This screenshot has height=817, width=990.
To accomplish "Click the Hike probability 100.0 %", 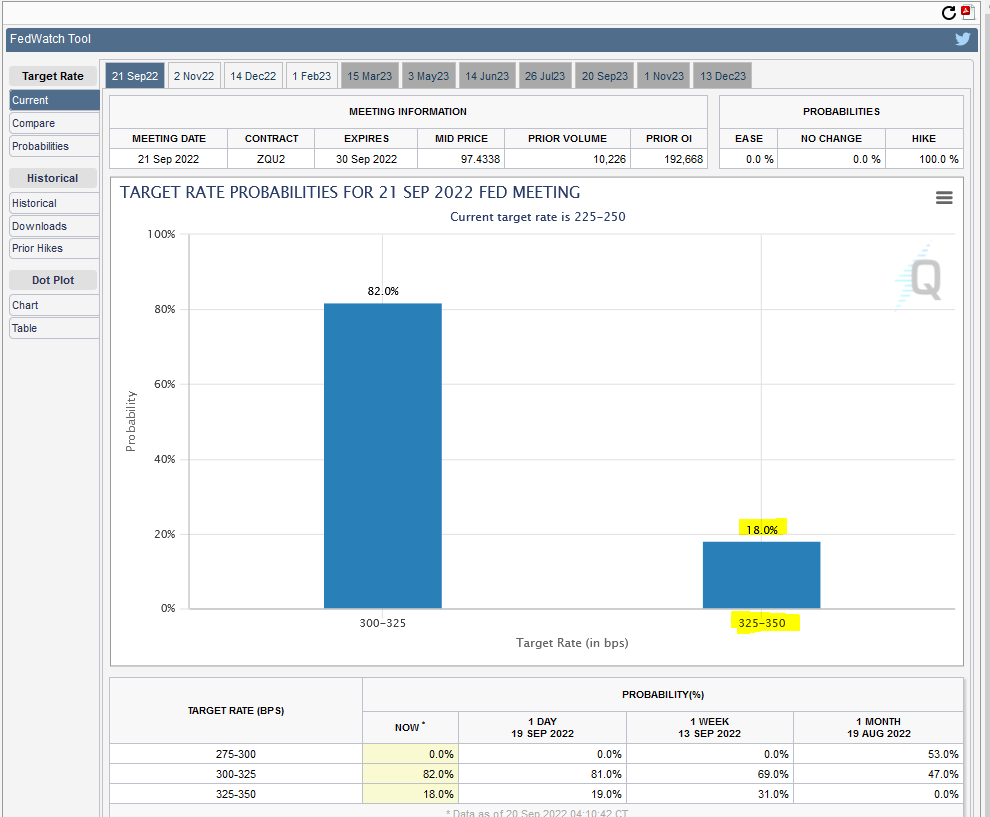I will tap(938, 159).
